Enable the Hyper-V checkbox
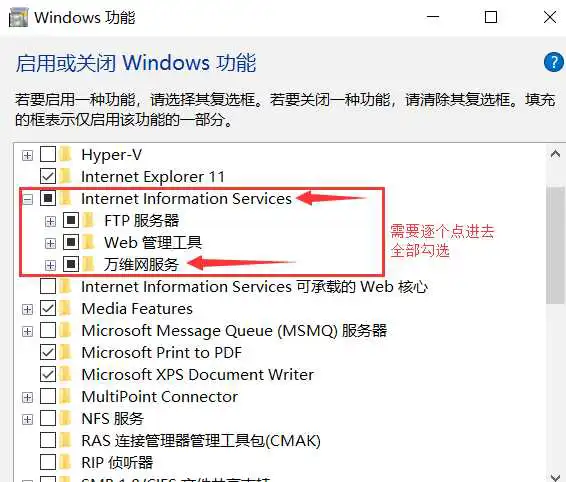 [x=48, y=155]
